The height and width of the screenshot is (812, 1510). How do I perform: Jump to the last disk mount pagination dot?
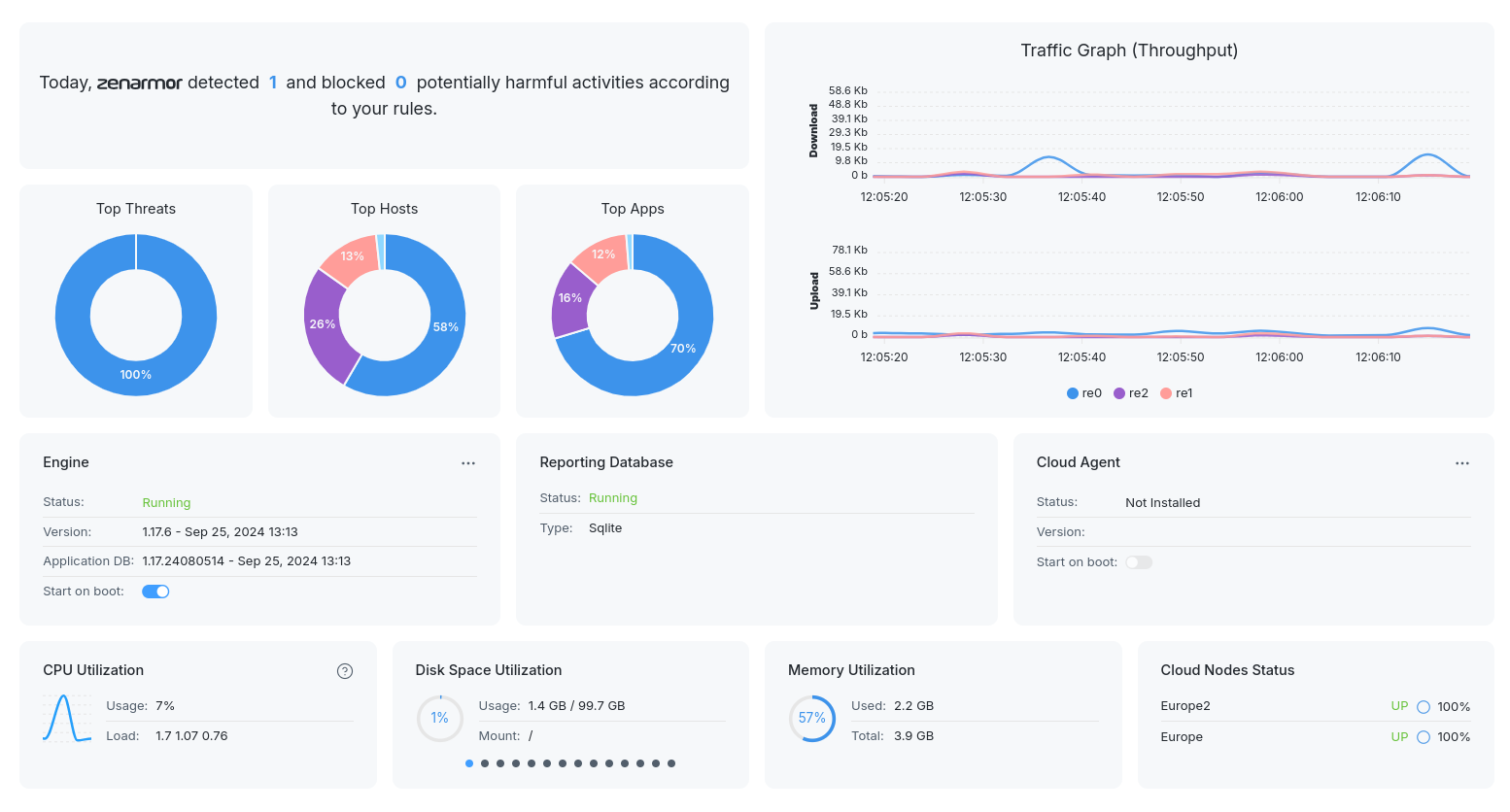(x=671, y=763)
